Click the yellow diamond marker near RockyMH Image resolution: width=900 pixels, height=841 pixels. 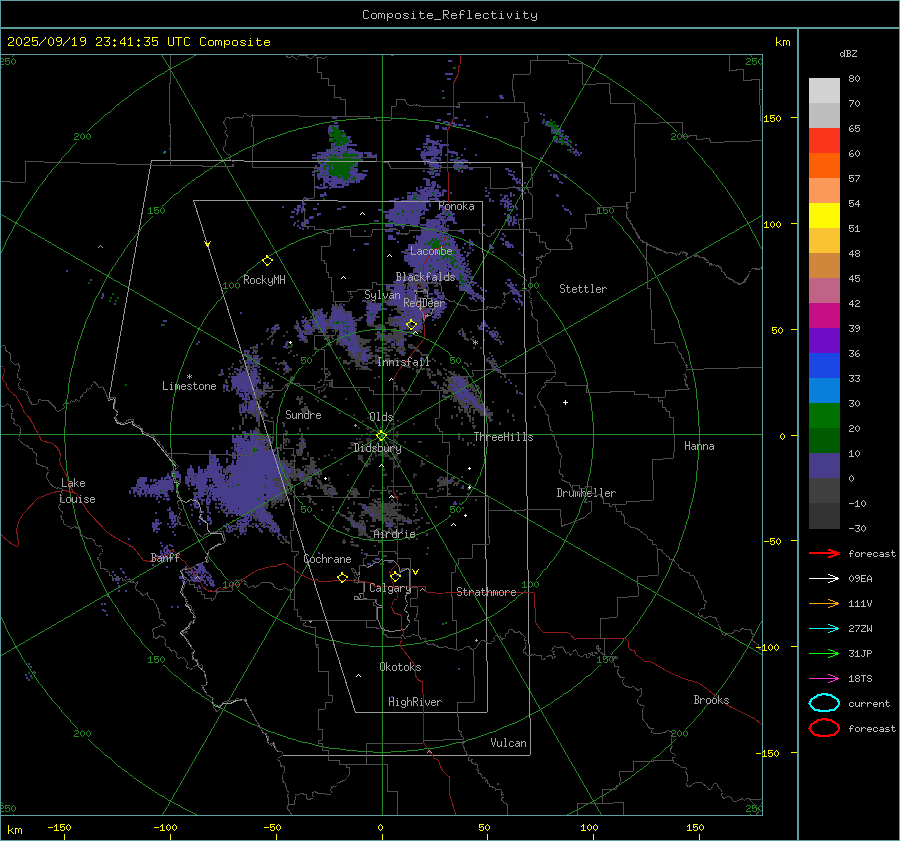pos(267,260)
